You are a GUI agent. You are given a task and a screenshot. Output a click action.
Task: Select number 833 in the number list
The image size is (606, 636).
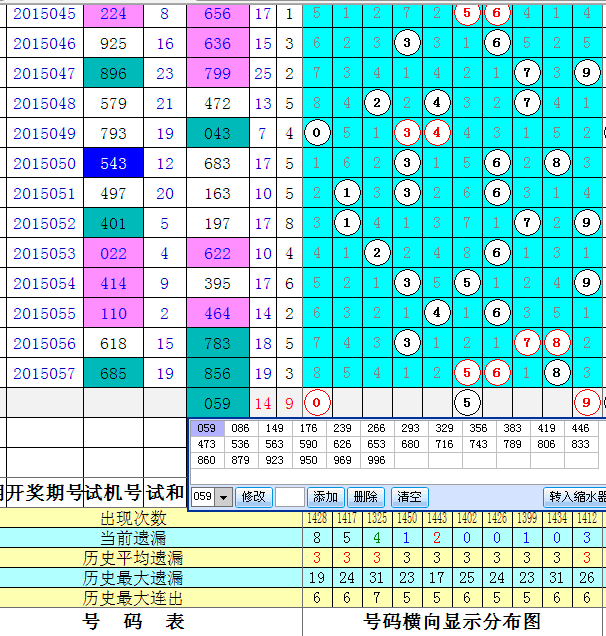(580, 445)
